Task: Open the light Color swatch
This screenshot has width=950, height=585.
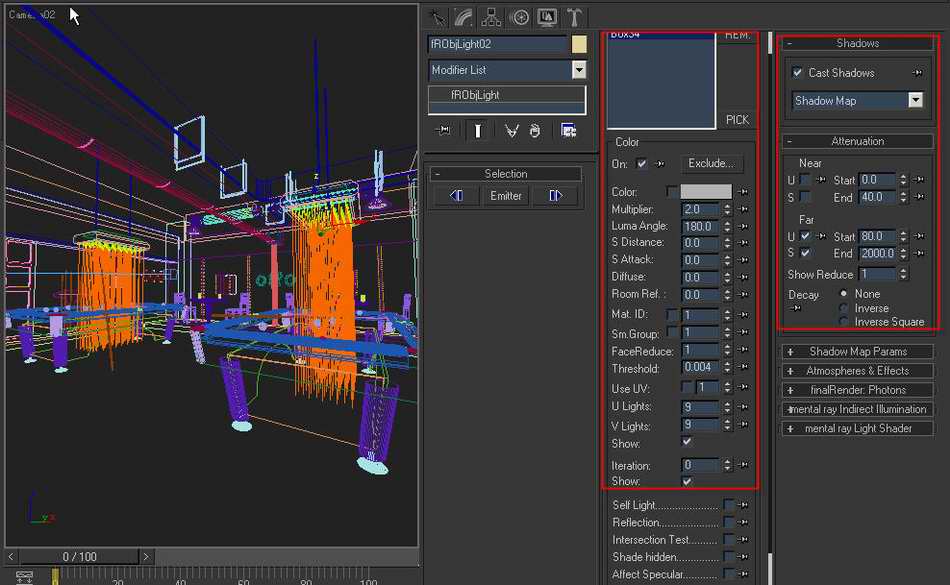Action: (x=706, y=191)
